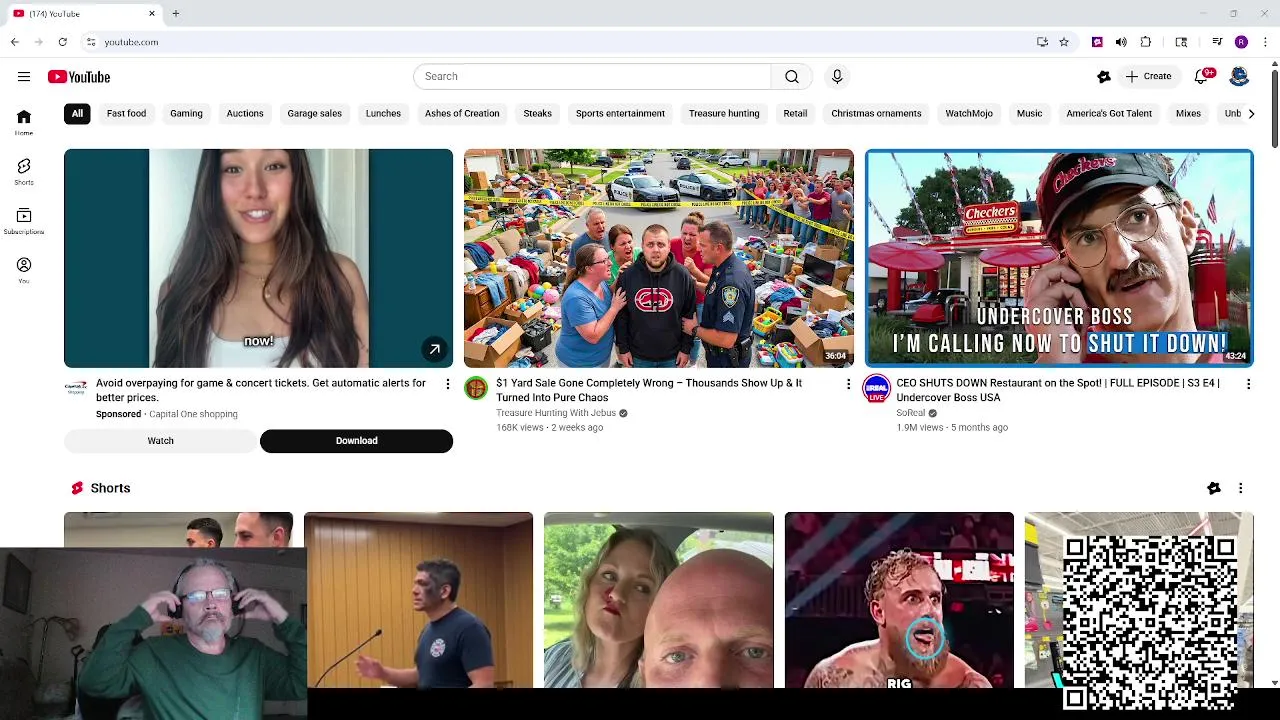This screenshot has width=1280, height=720.
Task: Click the sparkle icon in Shorts header
Action: pos(1214,488)
